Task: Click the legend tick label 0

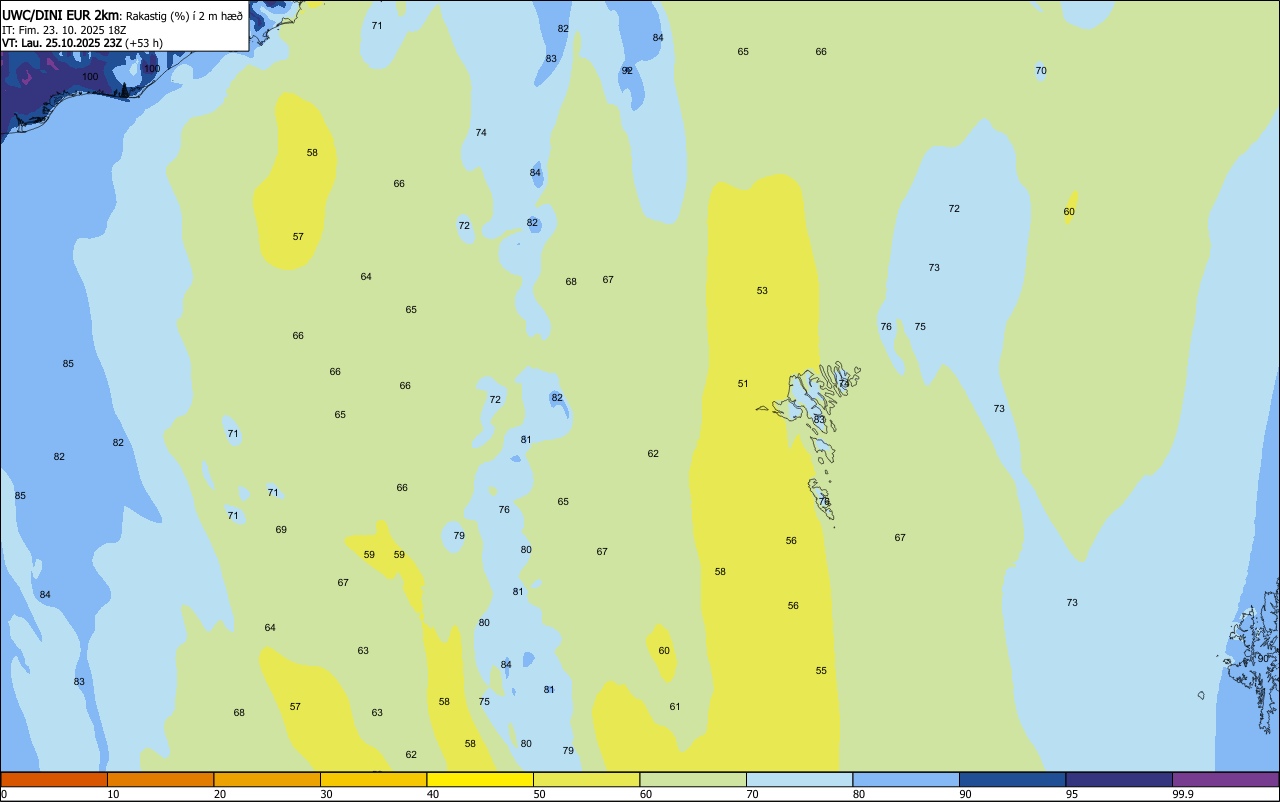Action: point(4,794)
